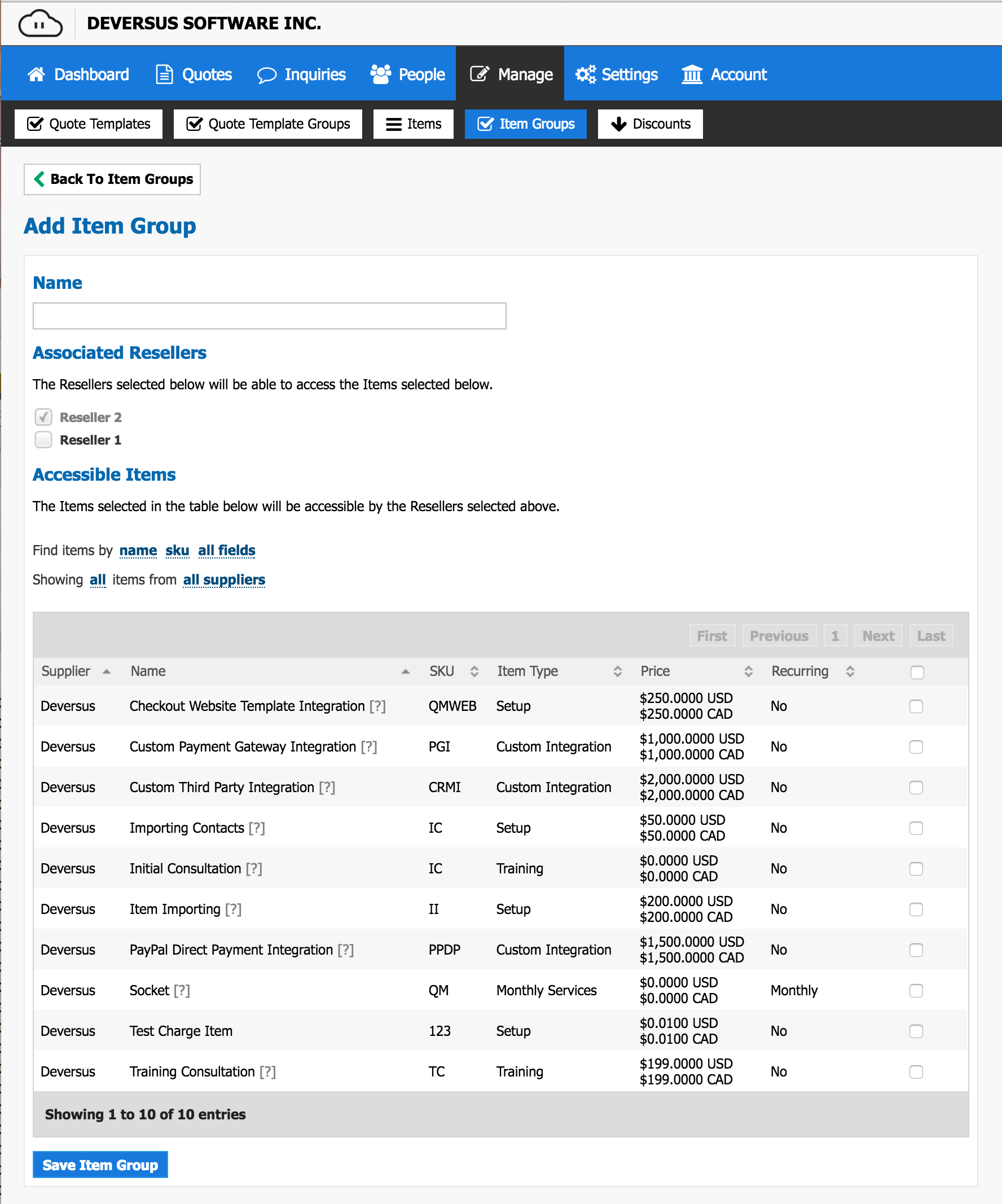Toggle the Reseller 2 checkbox
This screenshot has height=1204, width=1002.
pyautogui.click(x=43, y=417)
